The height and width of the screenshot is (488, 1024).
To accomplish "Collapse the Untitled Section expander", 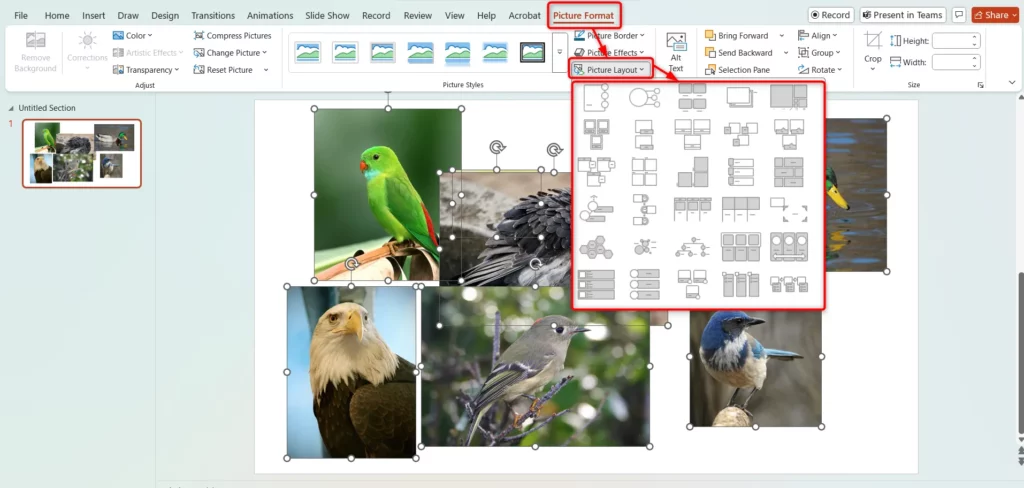I will coord(11,108).
